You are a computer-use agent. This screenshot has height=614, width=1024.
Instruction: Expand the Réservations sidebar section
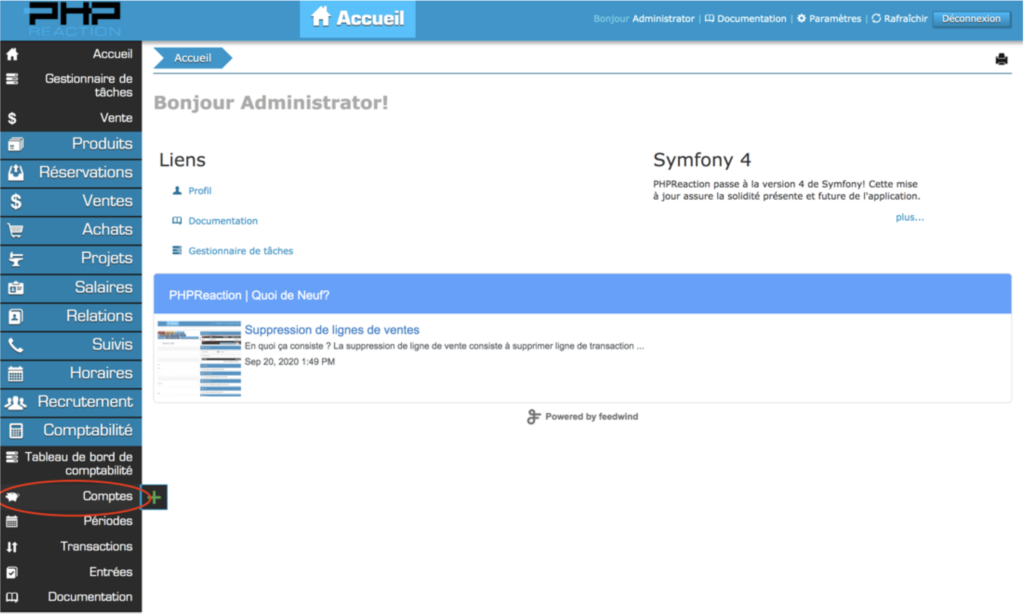click(x=71, y=172)
